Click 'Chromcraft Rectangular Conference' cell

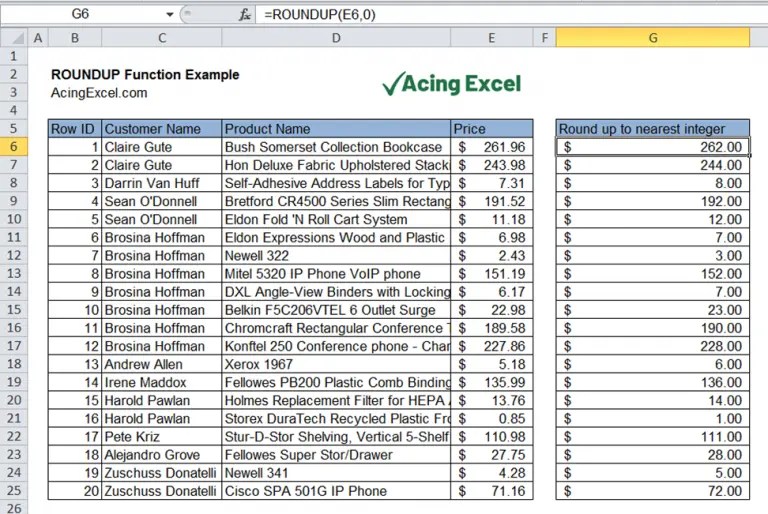coord(336,328)
